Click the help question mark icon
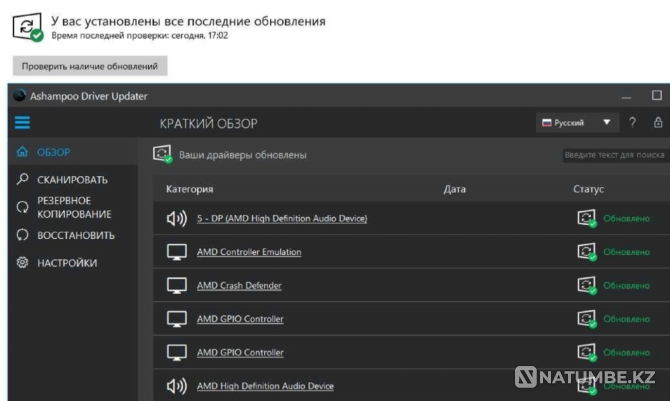Viewport: 670px width, 401px height. pos(632,123)
